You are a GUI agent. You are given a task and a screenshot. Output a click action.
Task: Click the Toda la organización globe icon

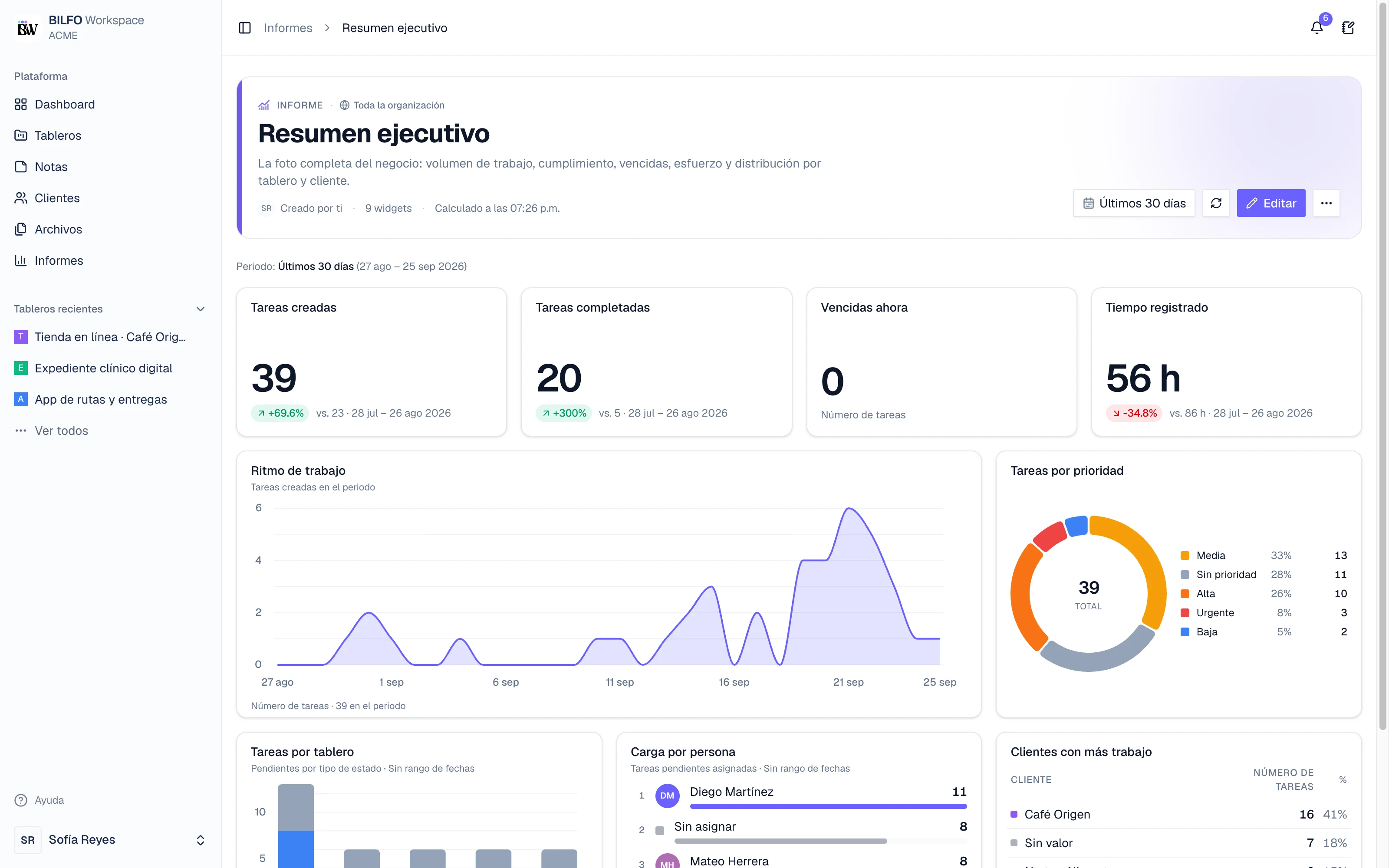coord(344,105)
